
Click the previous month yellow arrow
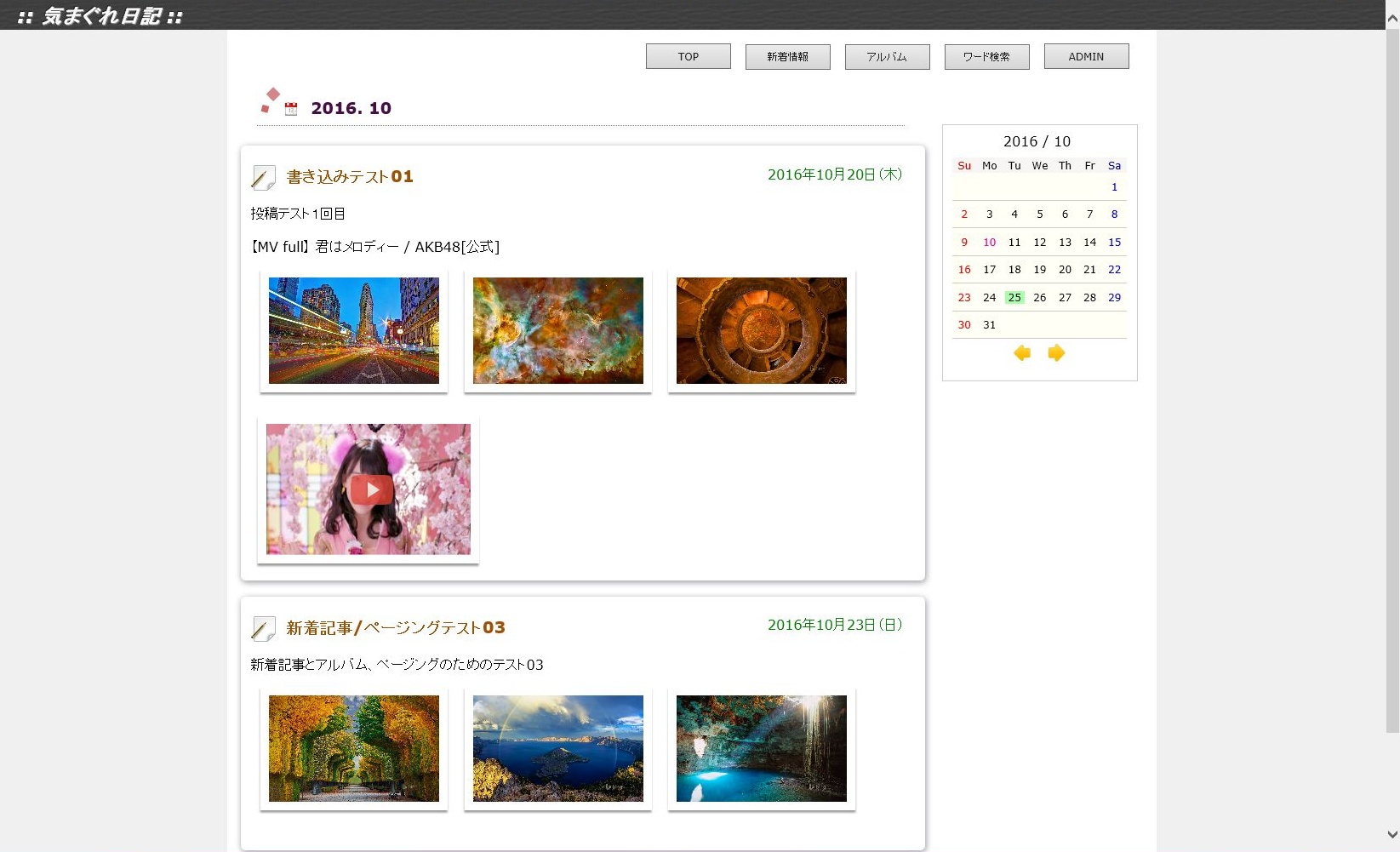click(x=1022, y=353)
